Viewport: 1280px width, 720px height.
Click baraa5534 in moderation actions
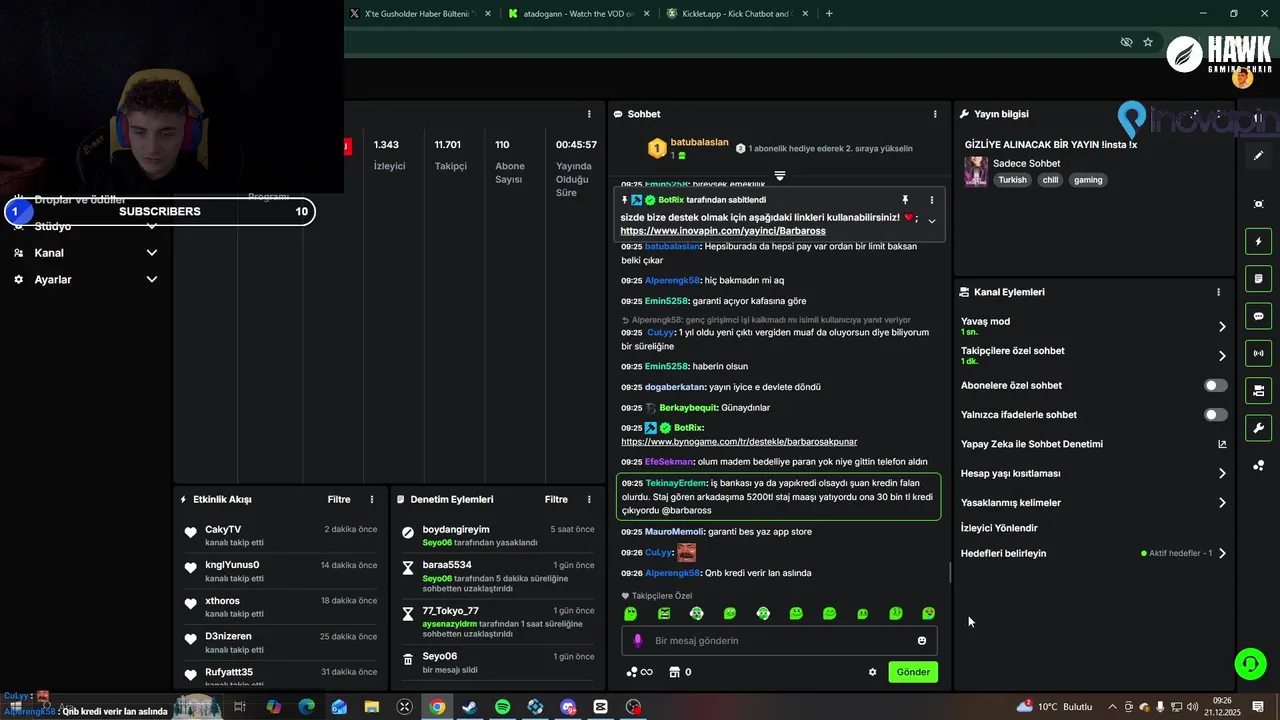447,565
